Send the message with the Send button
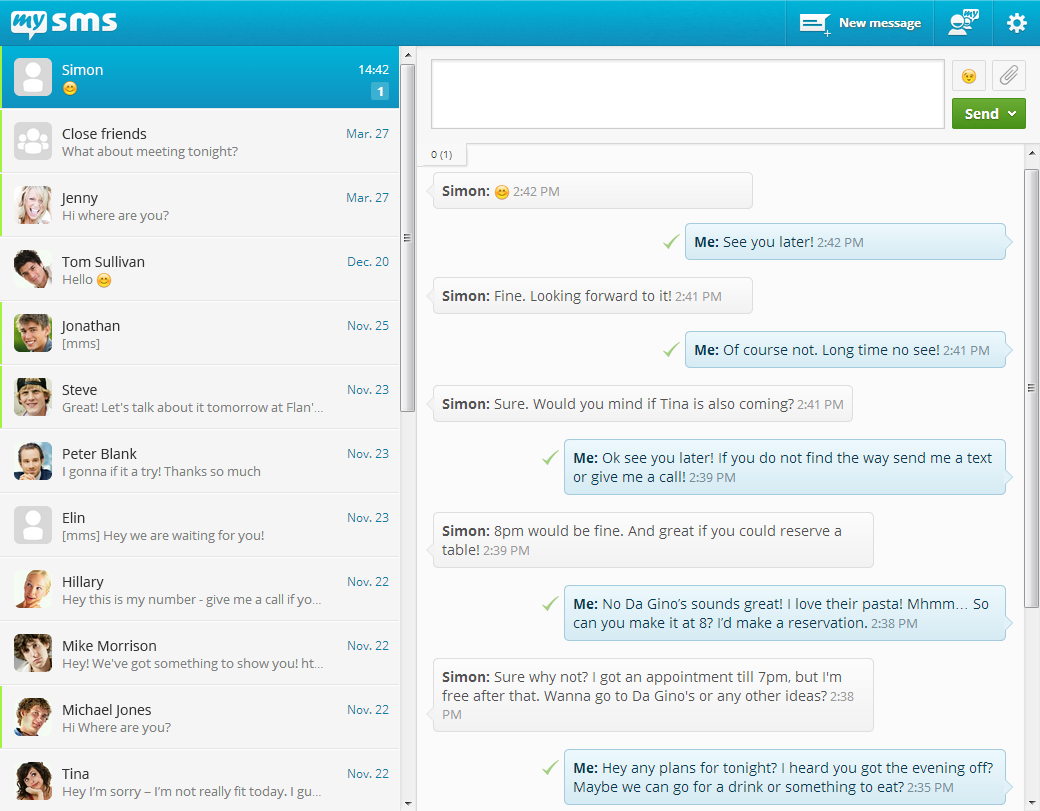1040x811 pixels. pos(981,113)
